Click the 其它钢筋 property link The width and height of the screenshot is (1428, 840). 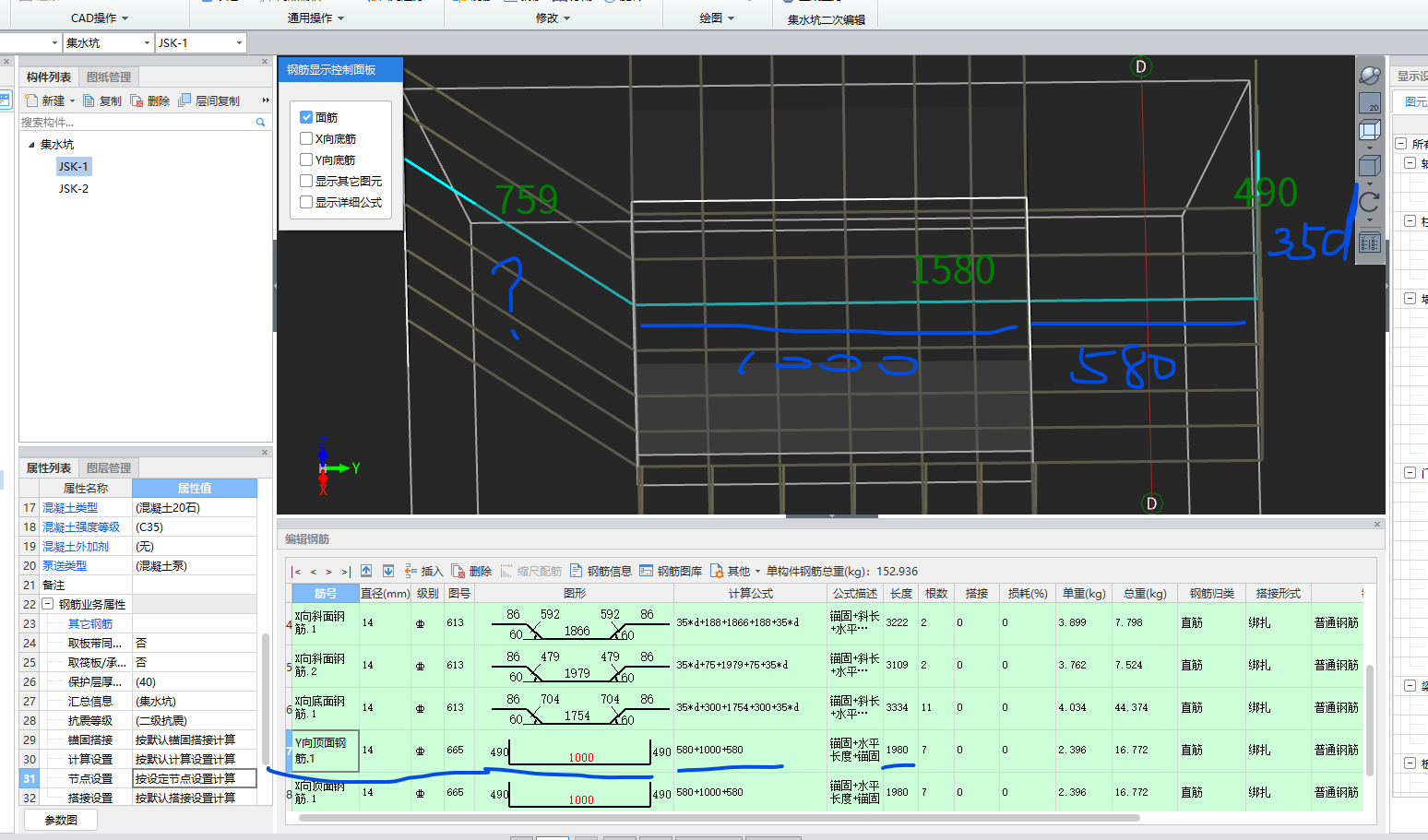(90, 623)
